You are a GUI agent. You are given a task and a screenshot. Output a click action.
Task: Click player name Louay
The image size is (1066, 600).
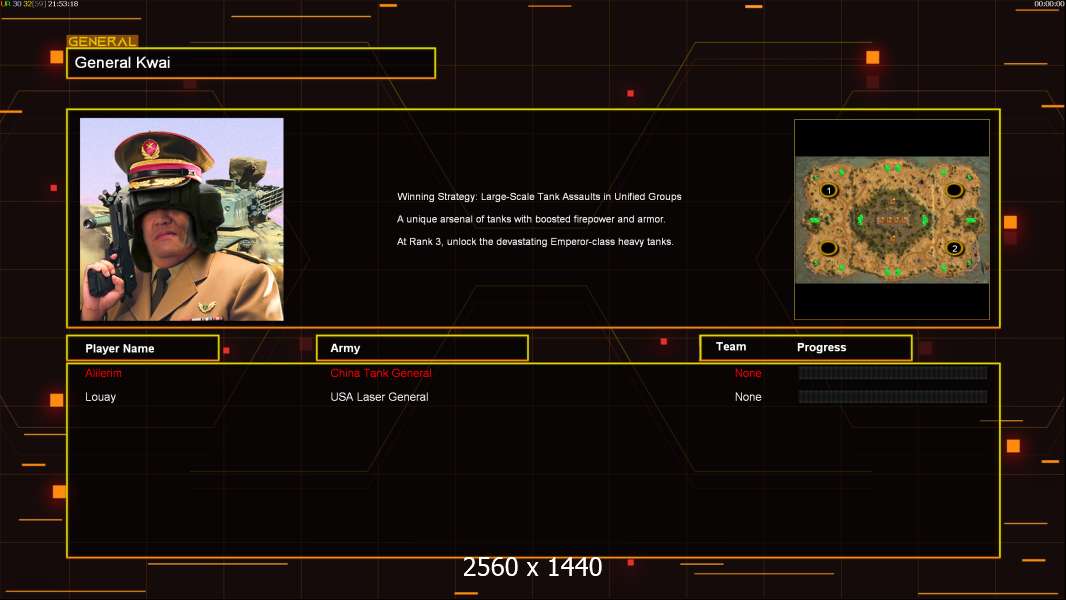tap(101, 397)
